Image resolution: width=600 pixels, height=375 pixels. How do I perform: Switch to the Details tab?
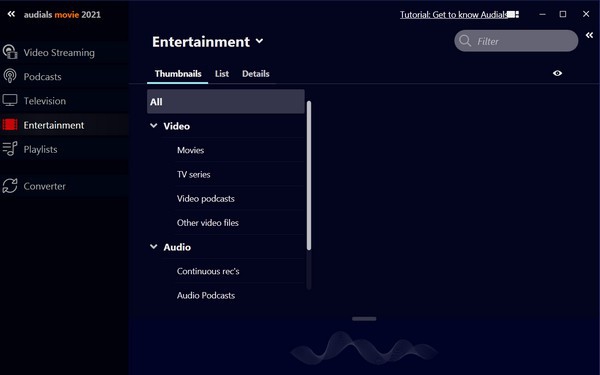(x=256, y=73)
